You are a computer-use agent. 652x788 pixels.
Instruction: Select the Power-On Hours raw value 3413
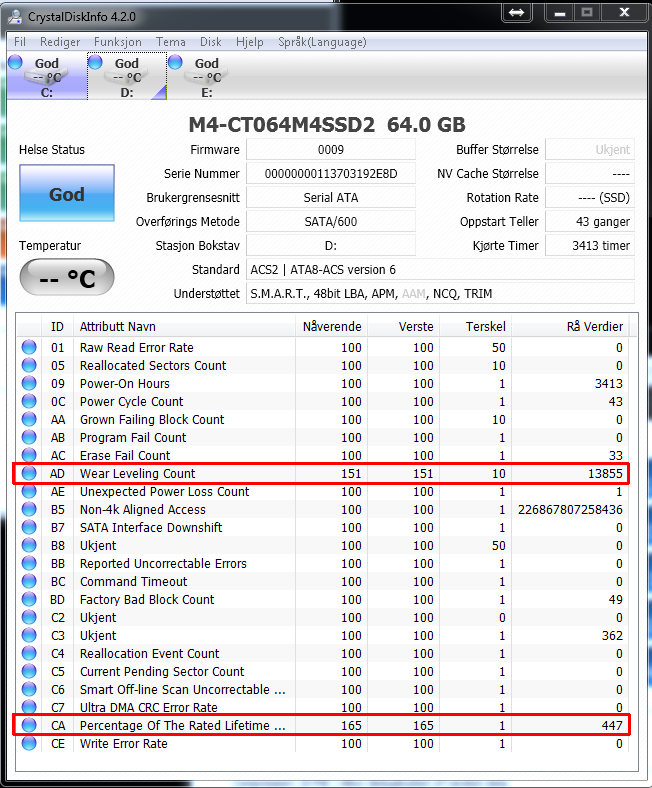pos(608,383)
